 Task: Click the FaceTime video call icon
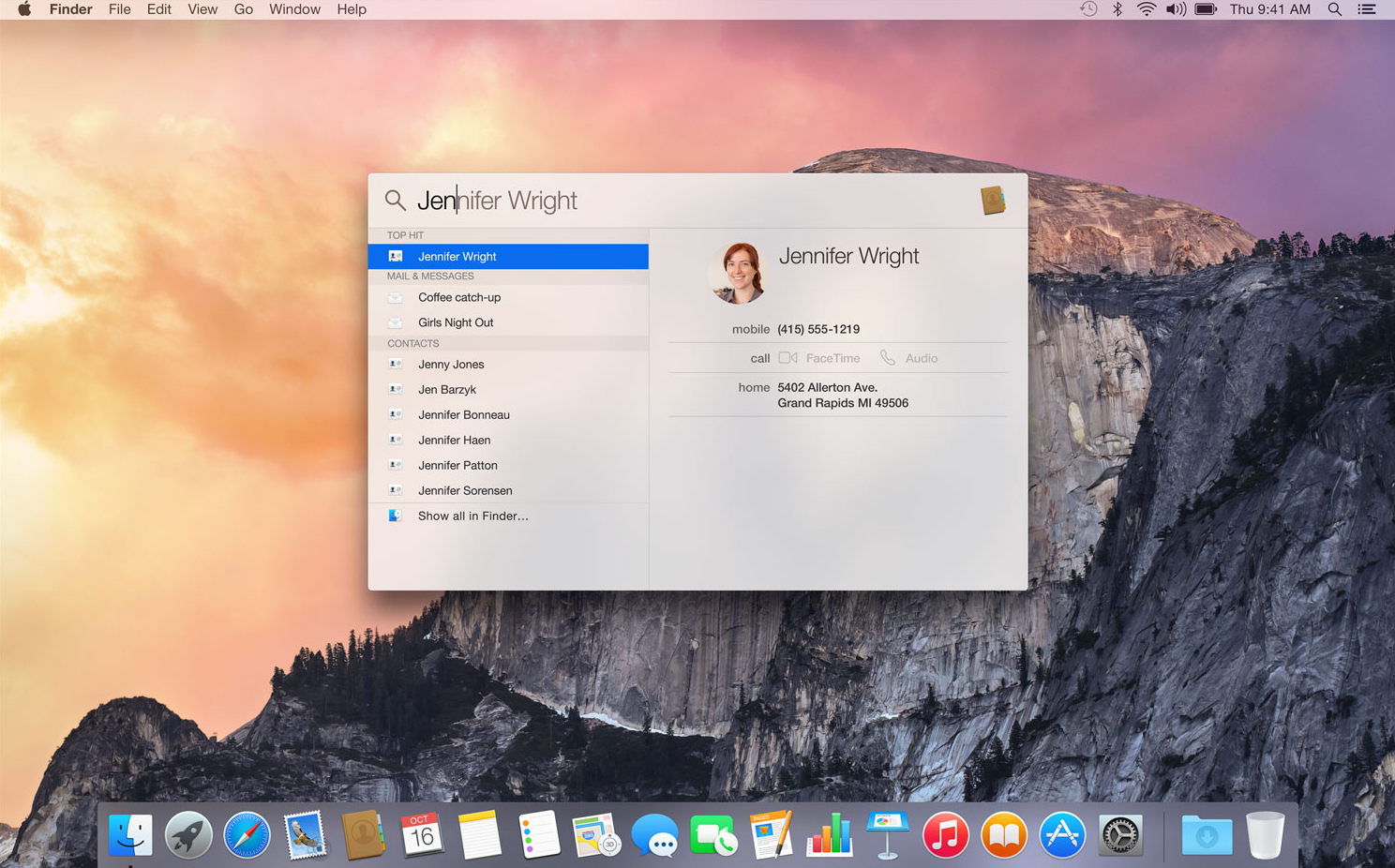click(x=788, y=358)
